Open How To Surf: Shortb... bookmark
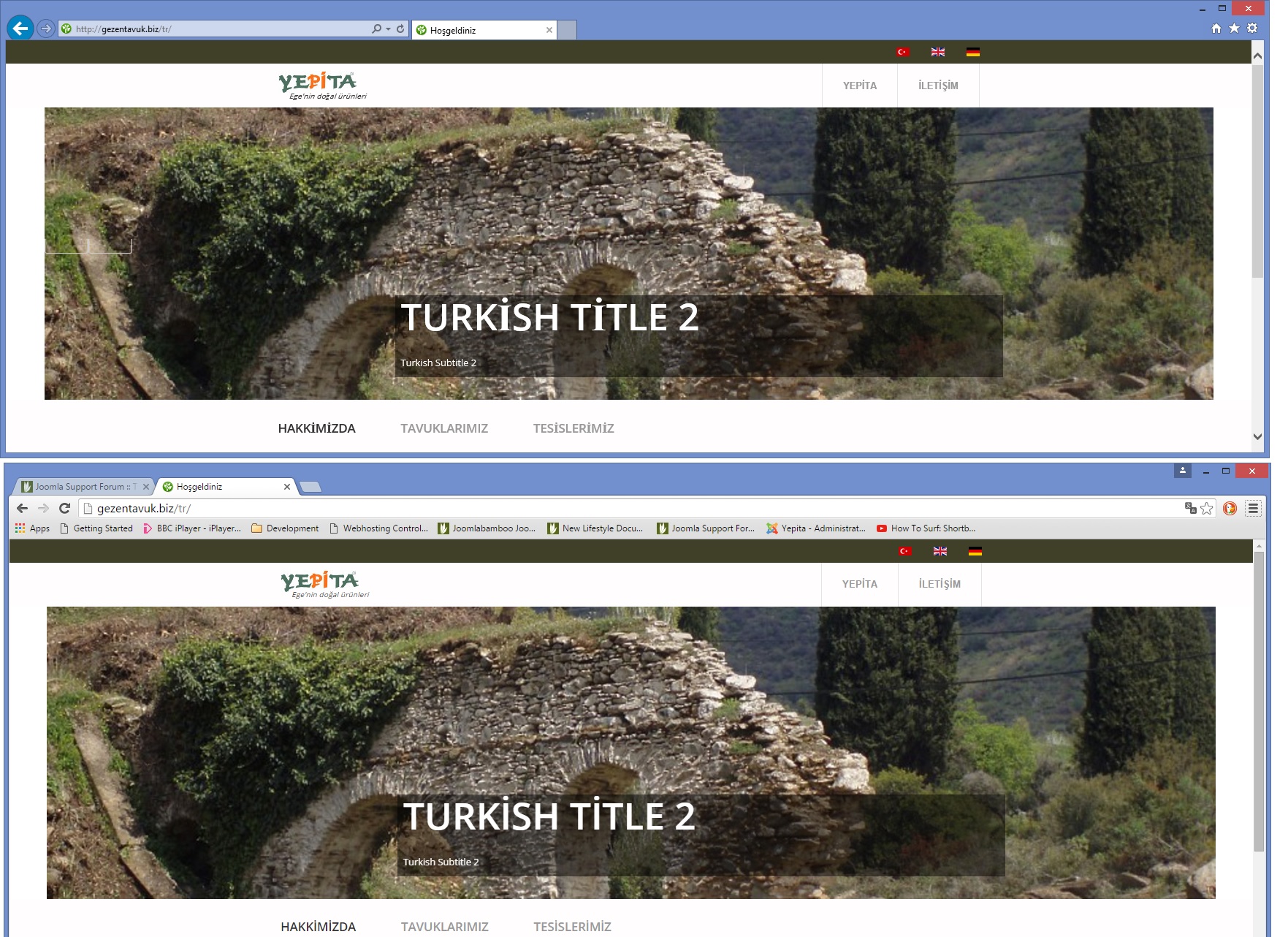The height and width of the screenshot is (937, 1288). 926,528
